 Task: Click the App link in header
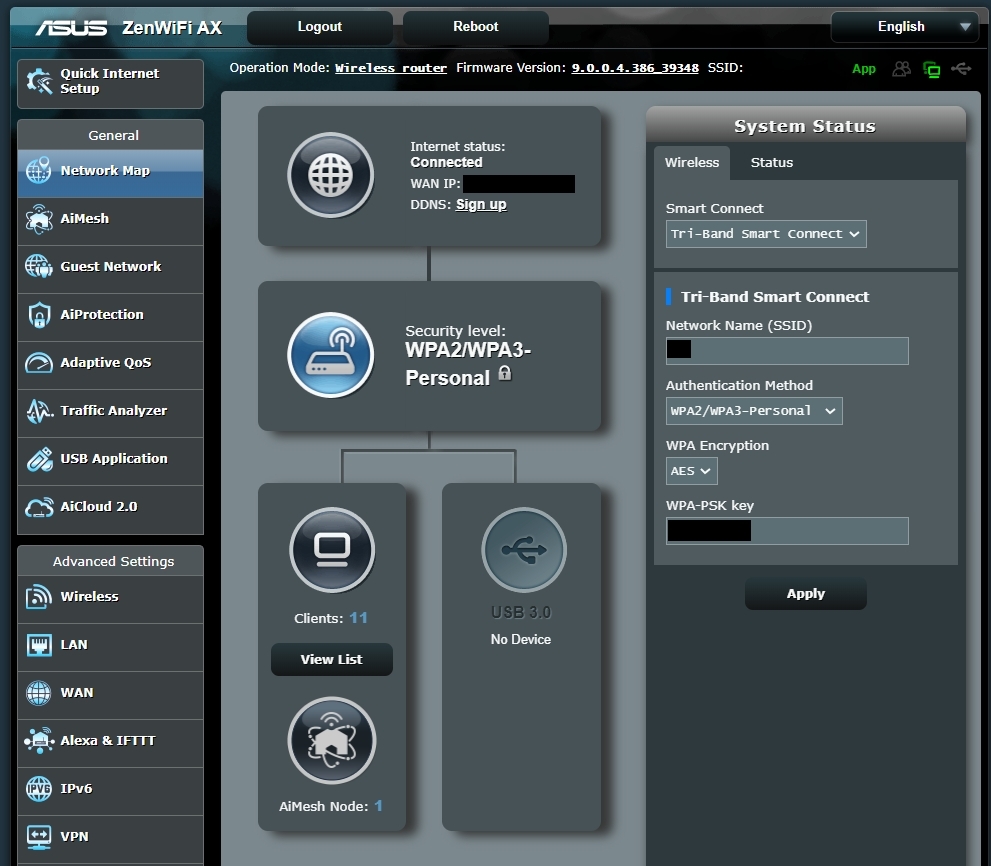863,68
